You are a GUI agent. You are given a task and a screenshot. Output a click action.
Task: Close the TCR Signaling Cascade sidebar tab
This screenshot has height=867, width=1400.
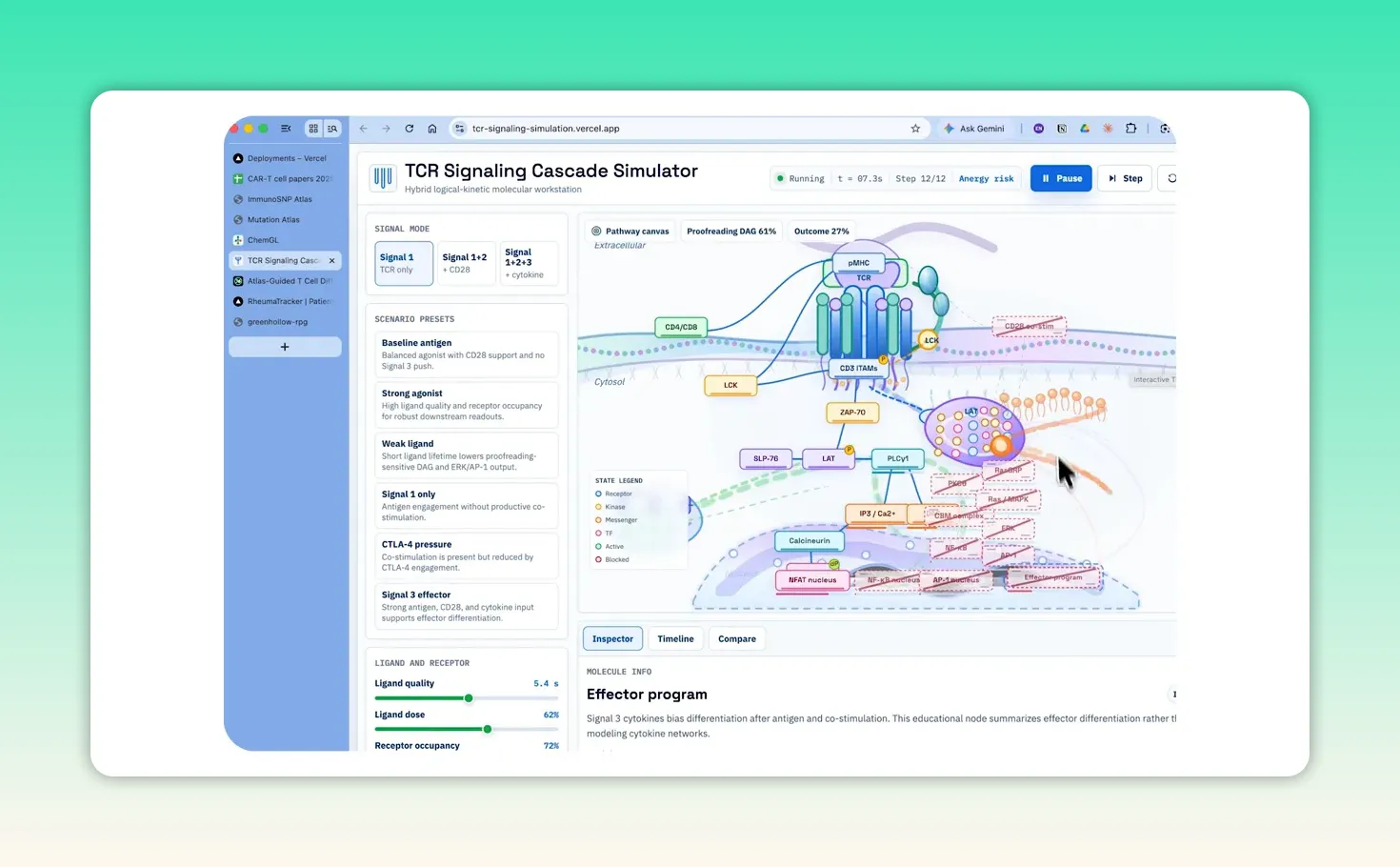pos(331,260)
